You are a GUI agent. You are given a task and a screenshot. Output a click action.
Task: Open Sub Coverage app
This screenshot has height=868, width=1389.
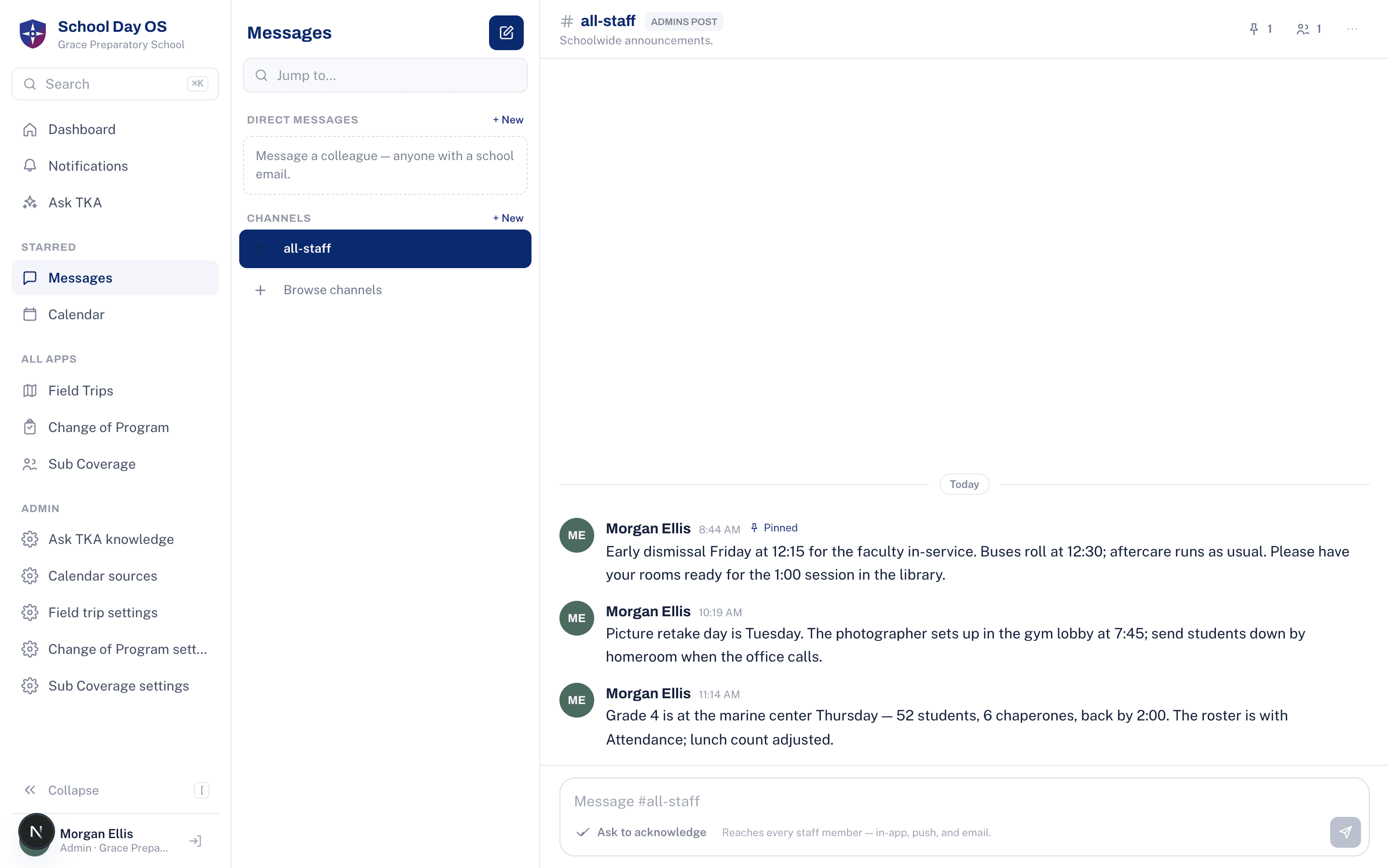[115, 464]
